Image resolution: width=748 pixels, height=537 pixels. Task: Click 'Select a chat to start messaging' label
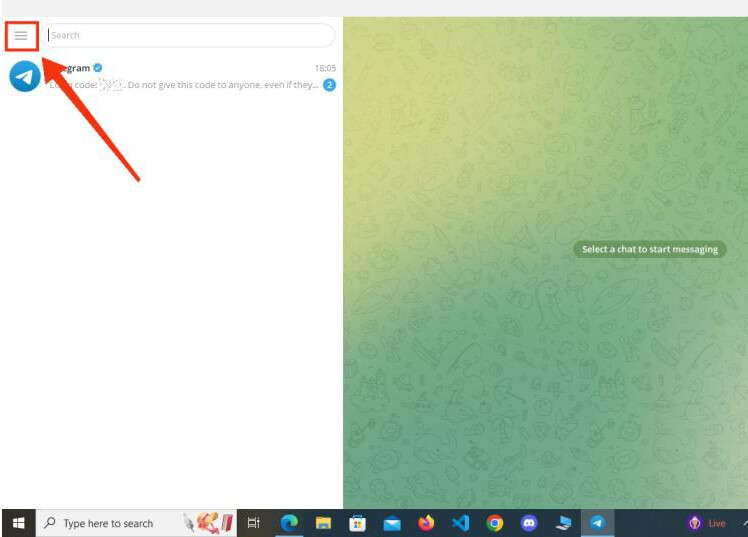pos(649,249)
